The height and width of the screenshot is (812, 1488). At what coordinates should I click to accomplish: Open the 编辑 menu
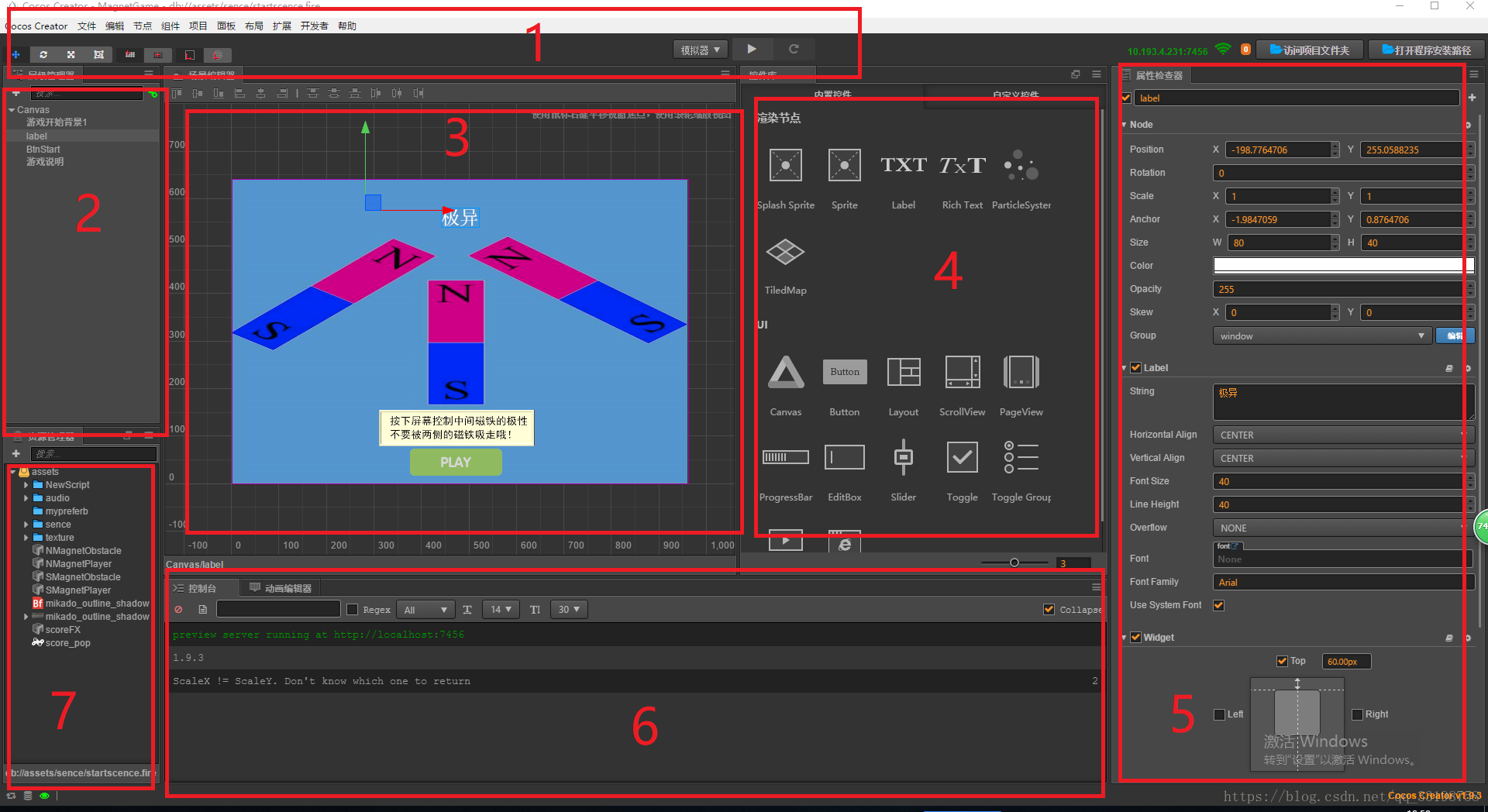click(x=115, y=26)
